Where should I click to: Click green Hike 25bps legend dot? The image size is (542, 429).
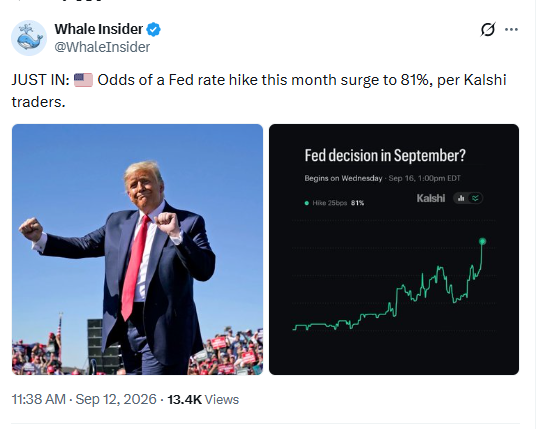pyautogui.click(x=307, y=203)
